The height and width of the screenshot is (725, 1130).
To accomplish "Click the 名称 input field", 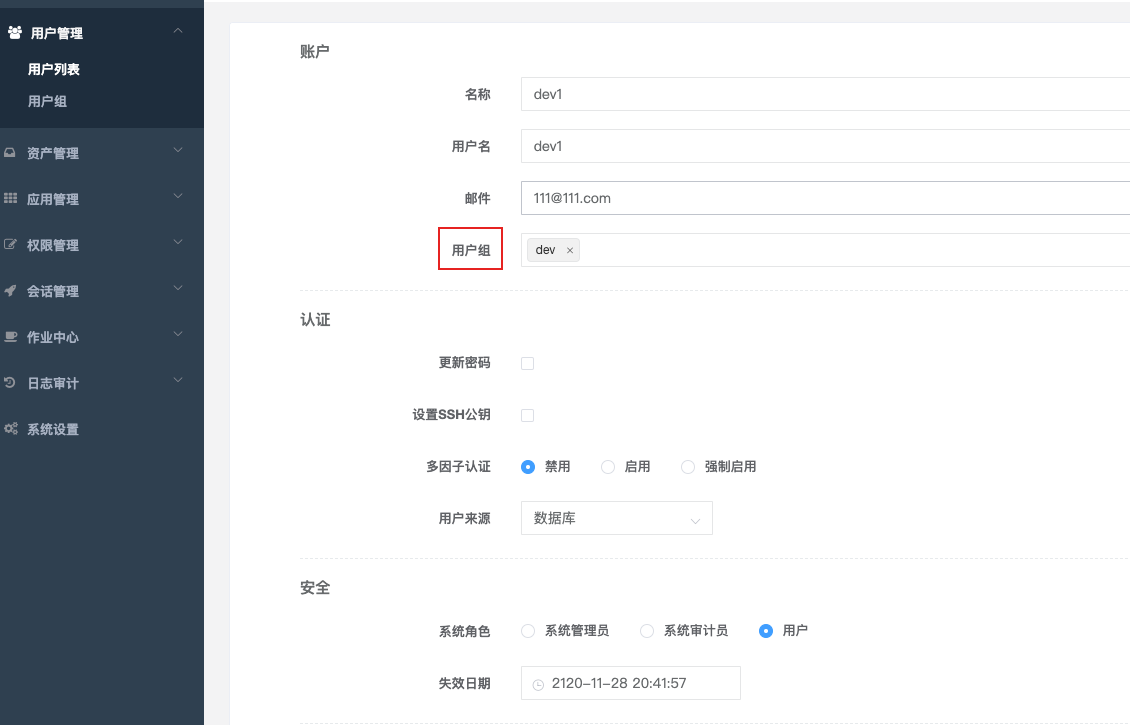I will coord(825,94).
